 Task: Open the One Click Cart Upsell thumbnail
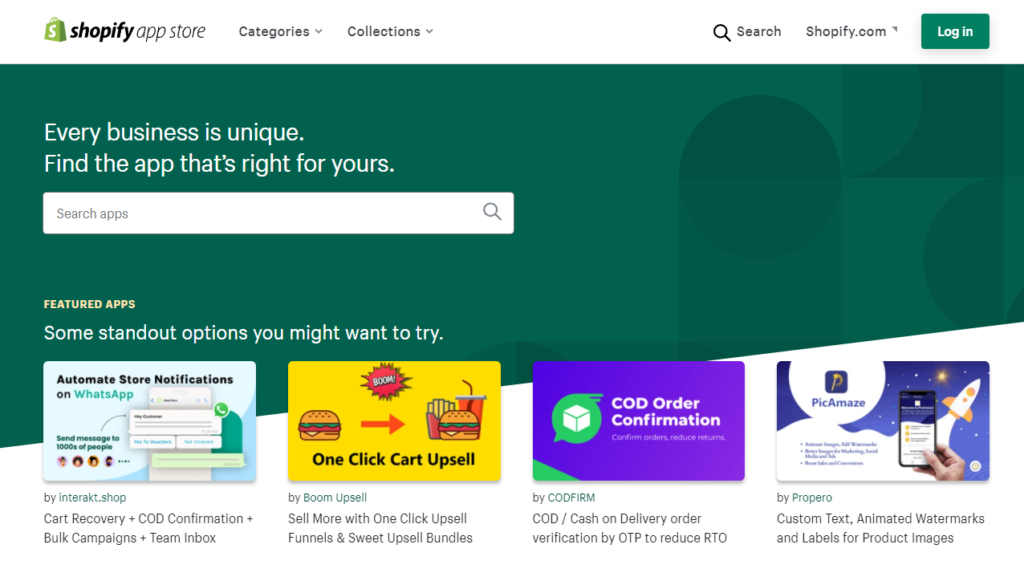[x=394, y=421]
